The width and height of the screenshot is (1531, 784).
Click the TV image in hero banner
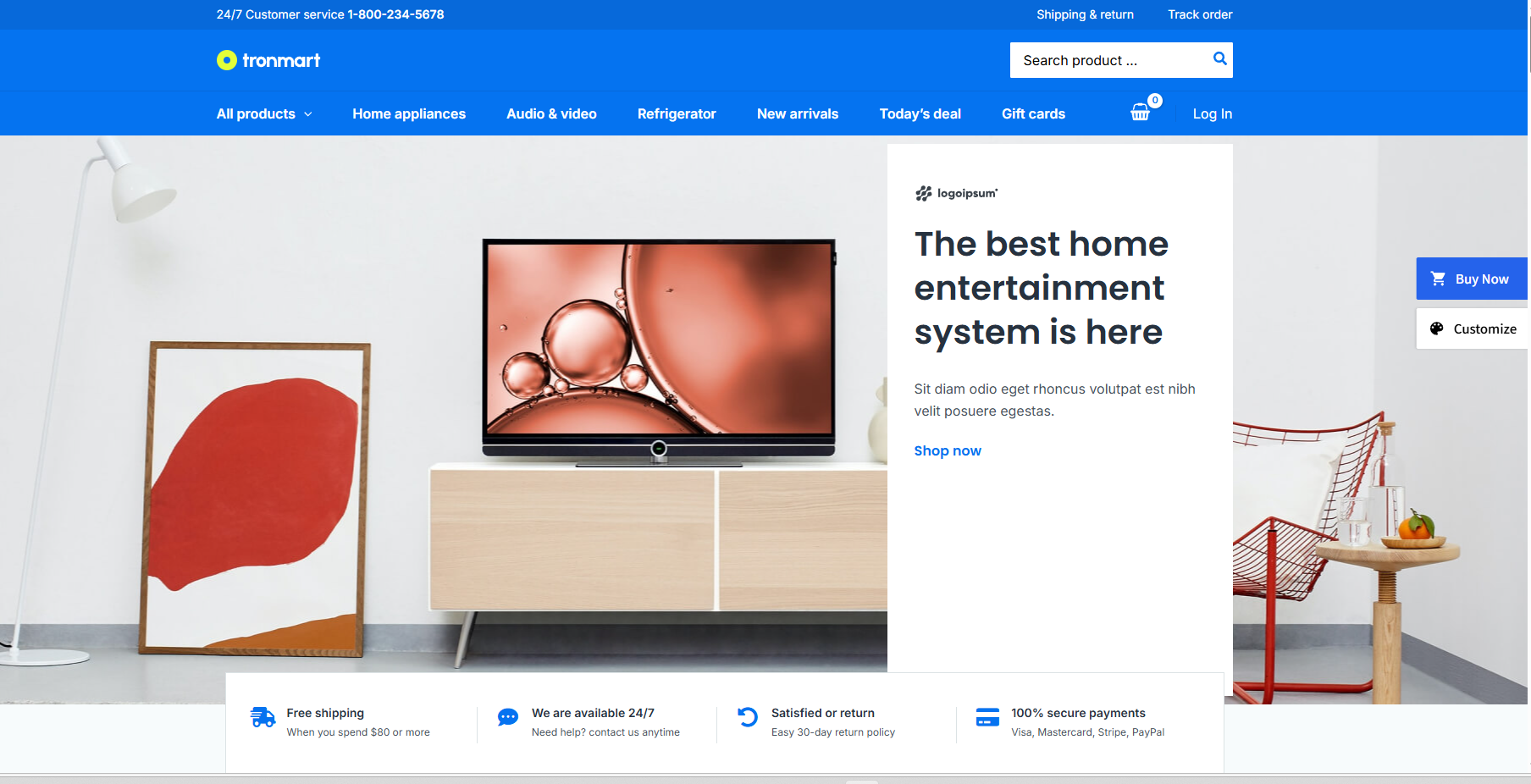[659, 352]
